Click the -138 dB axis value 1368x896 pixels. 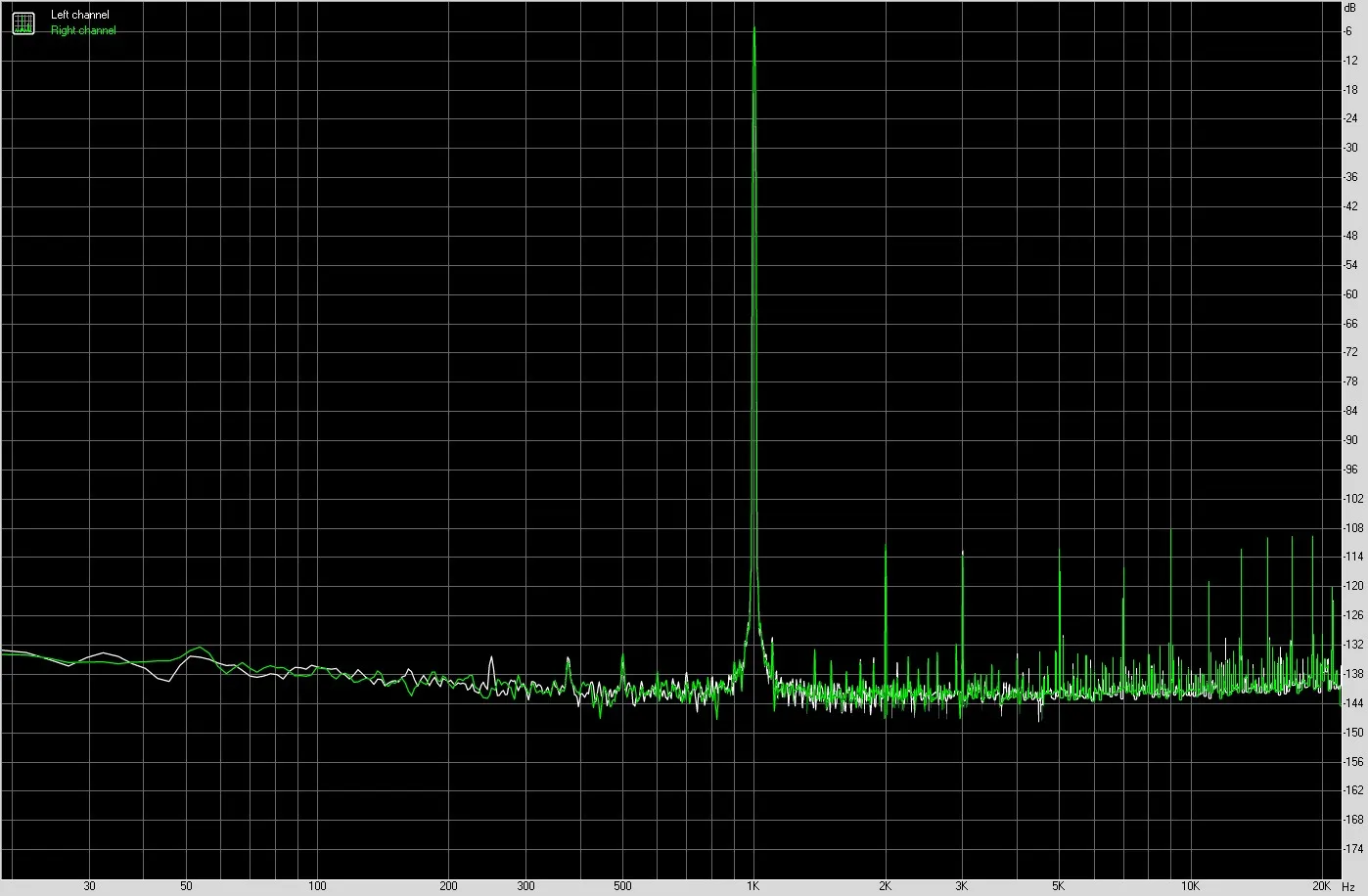point(1353,674)
